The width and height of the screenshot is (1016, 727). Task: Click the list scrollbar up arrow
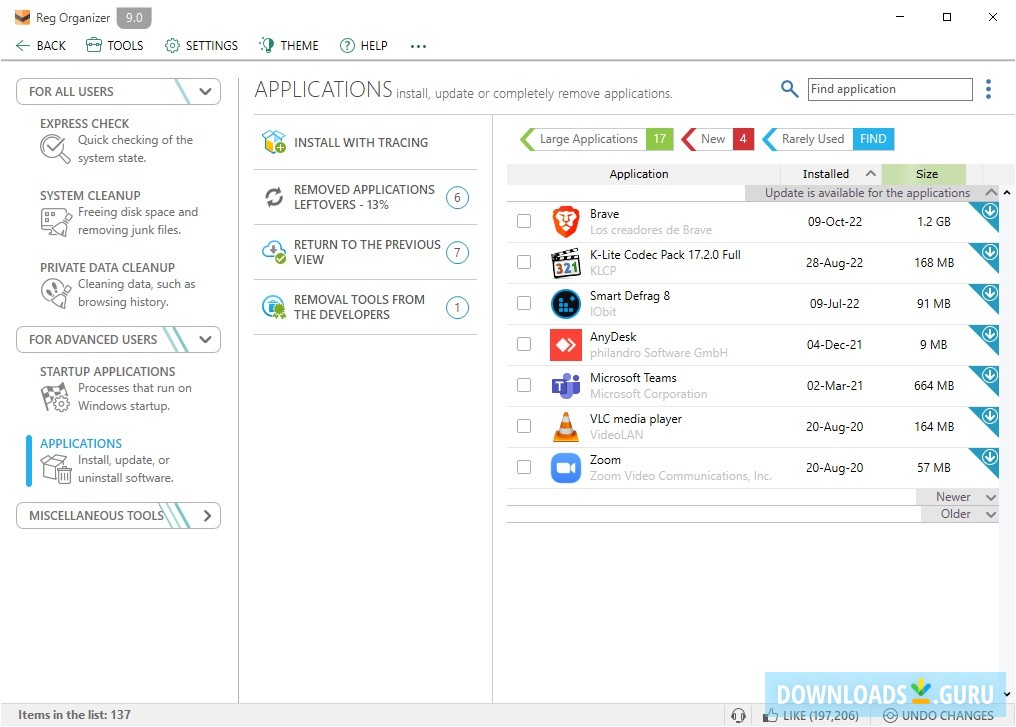[1007, 192]
